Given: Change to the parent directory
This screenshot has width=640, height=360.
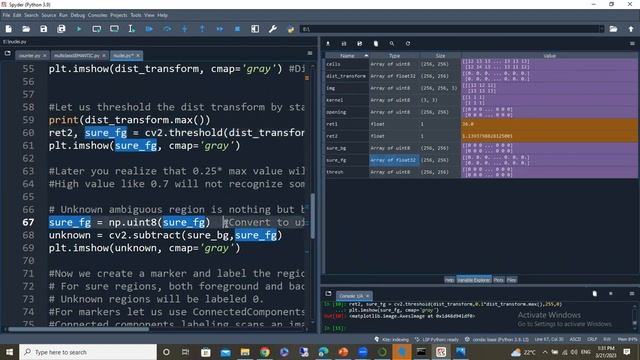Looking at the screenshot, I should pyautogui.click(x=631, y=29).
